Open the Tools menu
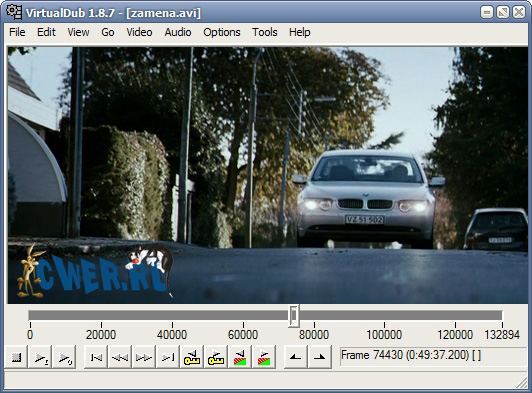 [265, 32]
